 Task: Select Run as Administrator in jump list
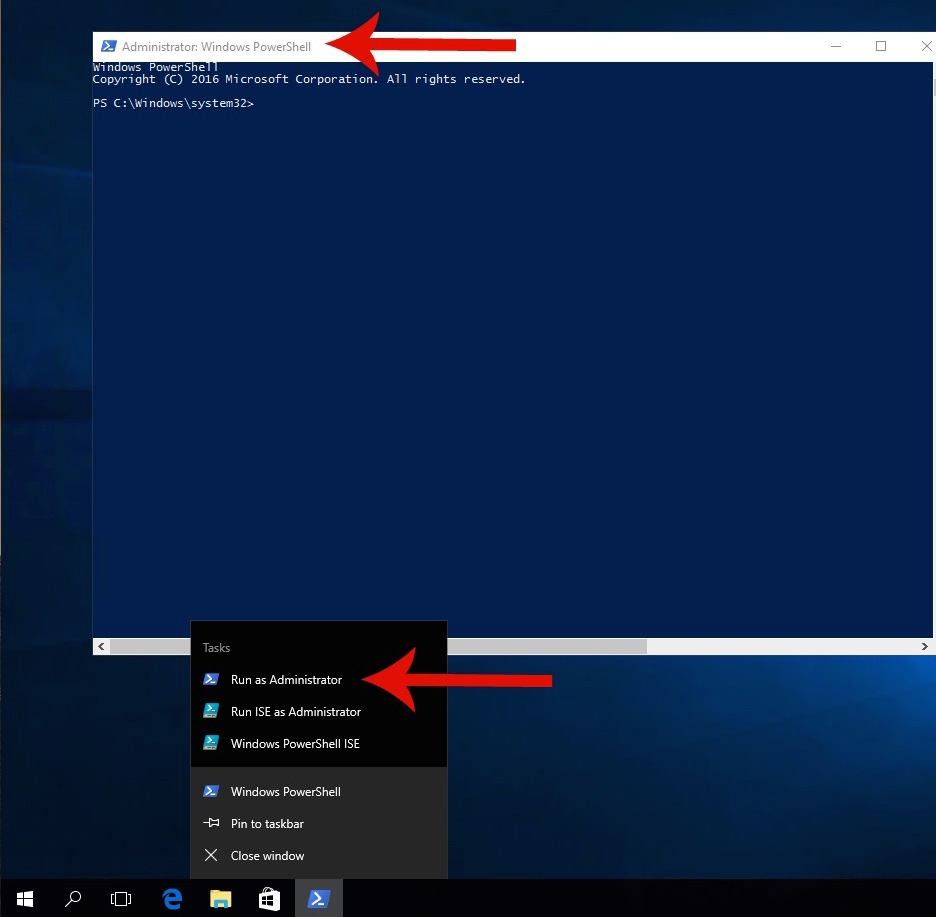[286, 680]
